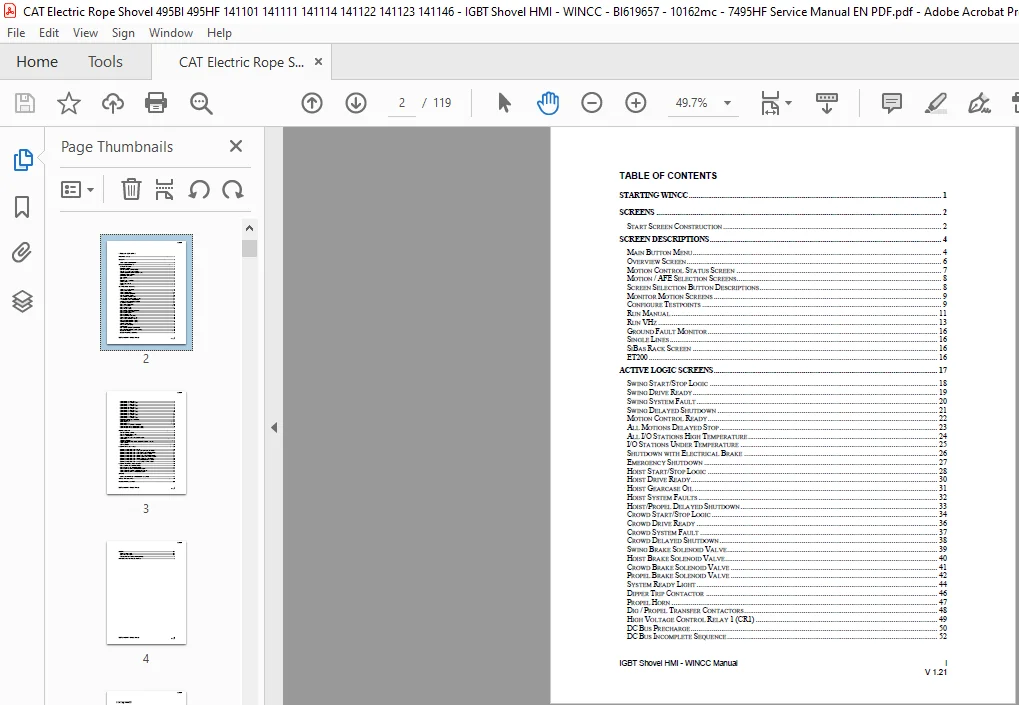
Task: Go to the previous page using the up arrow
Action: pos(312,103)
